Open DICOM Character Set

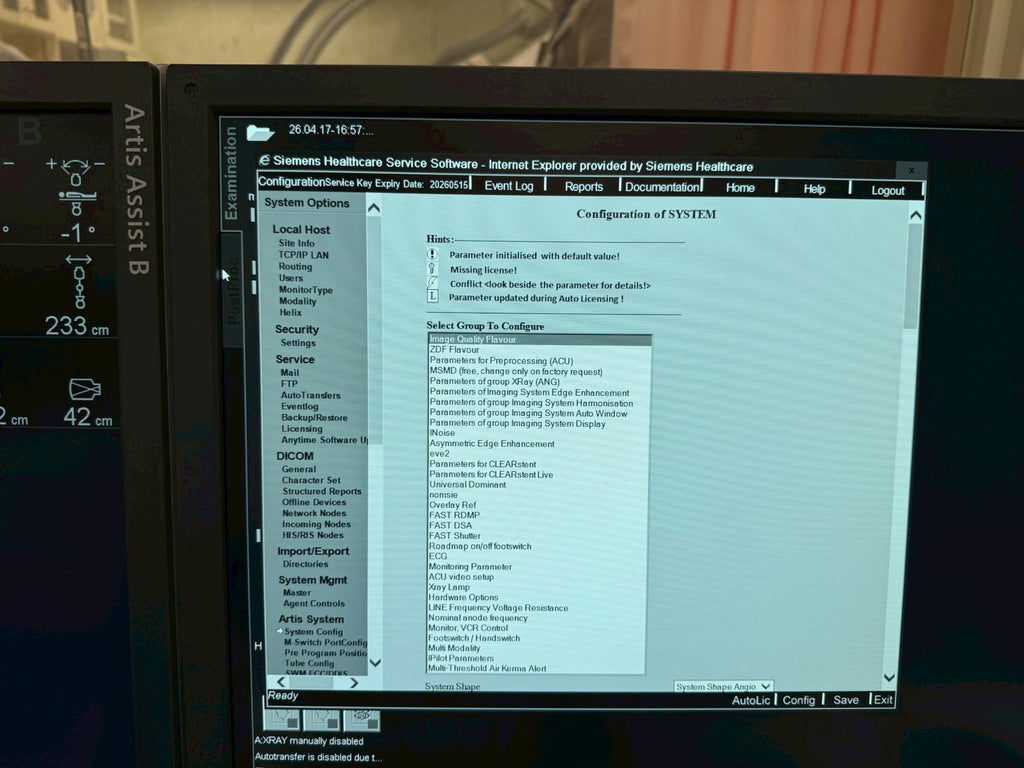311,479
